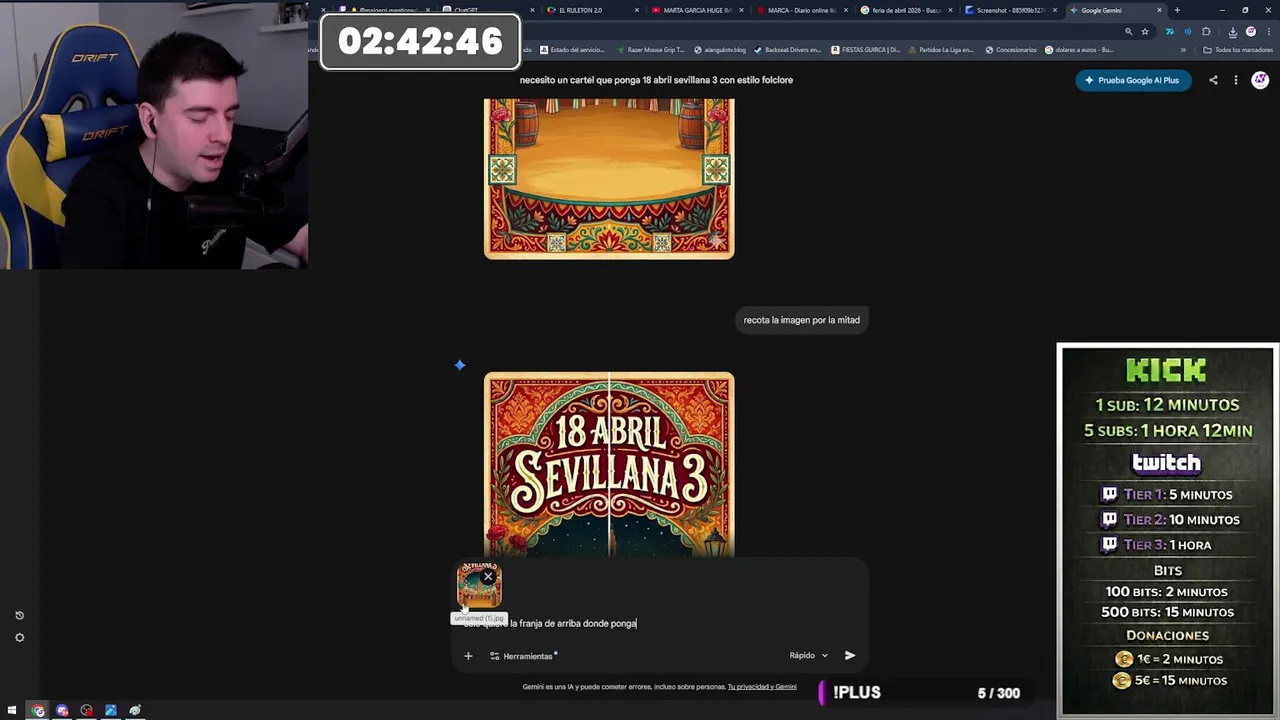Open the Photos app taskbar icon
Screen dimensions: 1280x720
pos(110,710)
